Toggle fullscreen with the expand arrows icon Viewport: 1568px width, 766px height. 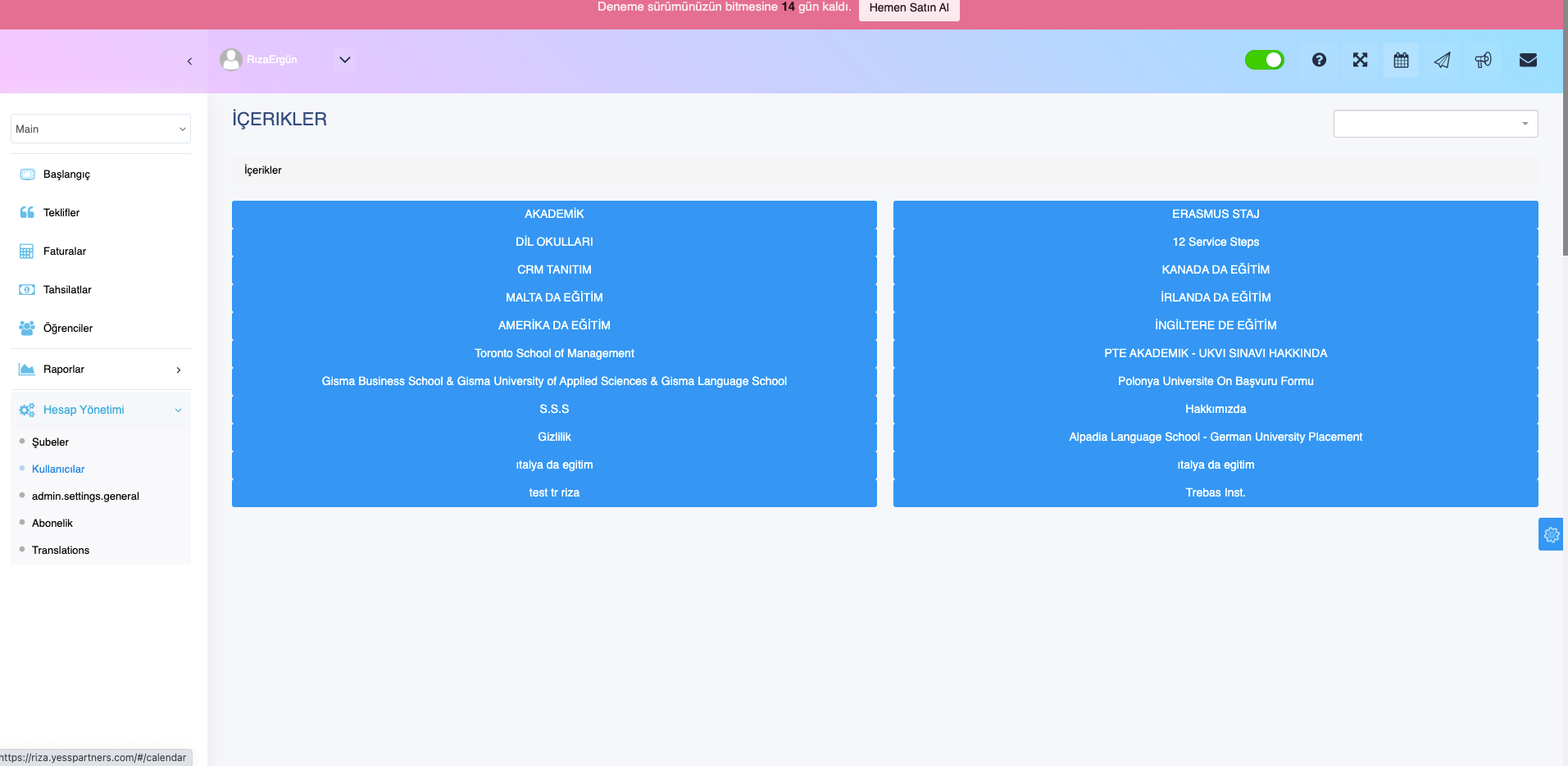tap(1360, 60)
